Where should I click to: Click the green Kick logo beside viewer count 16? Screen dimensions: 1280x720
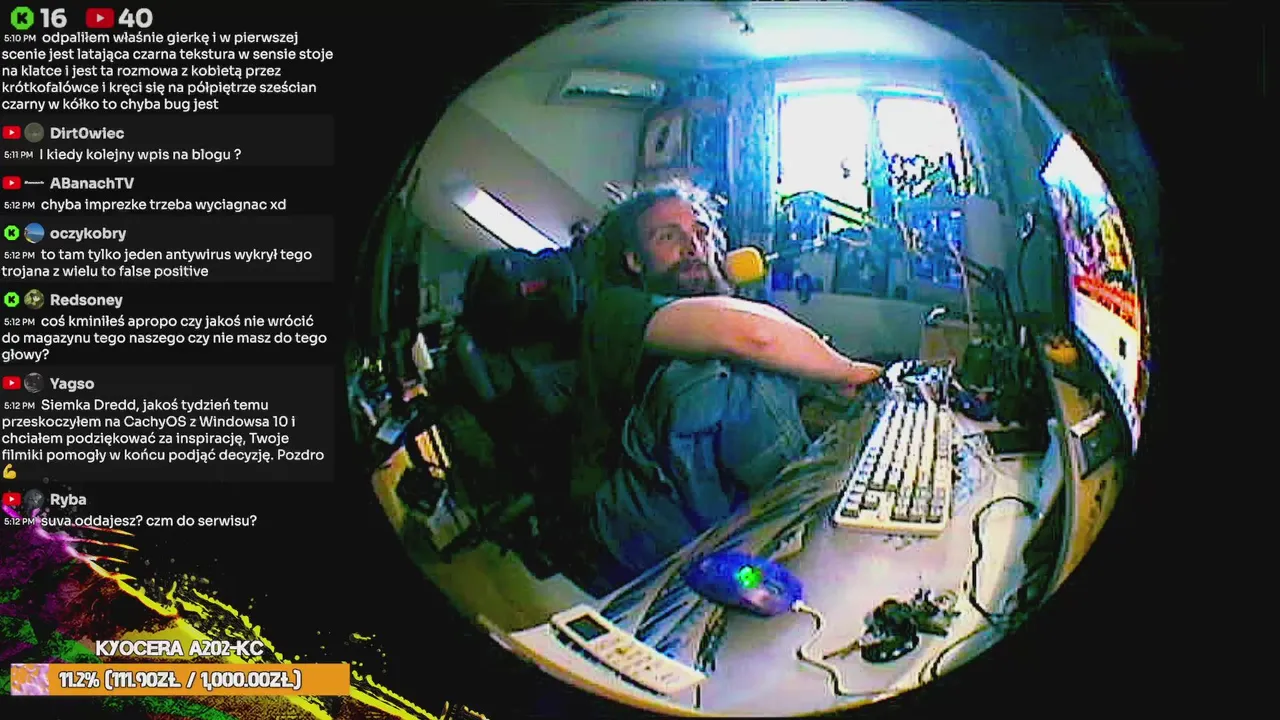click(x=22, y=18)
